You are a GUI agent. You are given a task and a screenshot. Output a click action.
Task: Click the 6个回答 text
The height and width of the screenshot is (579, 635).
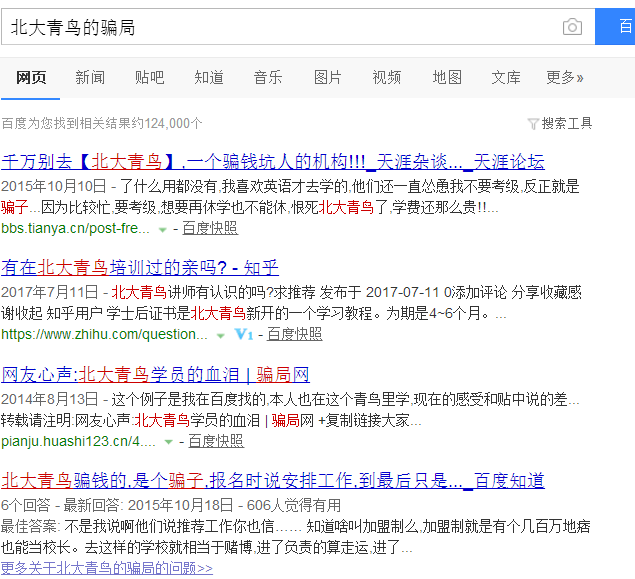(x=26, y=505)
